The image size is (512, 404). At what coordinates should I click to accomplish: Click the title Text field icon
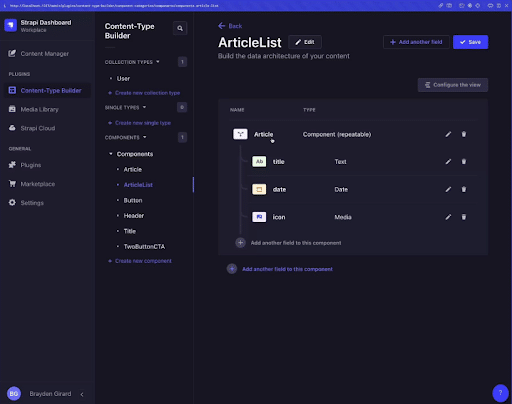(259, 162)
